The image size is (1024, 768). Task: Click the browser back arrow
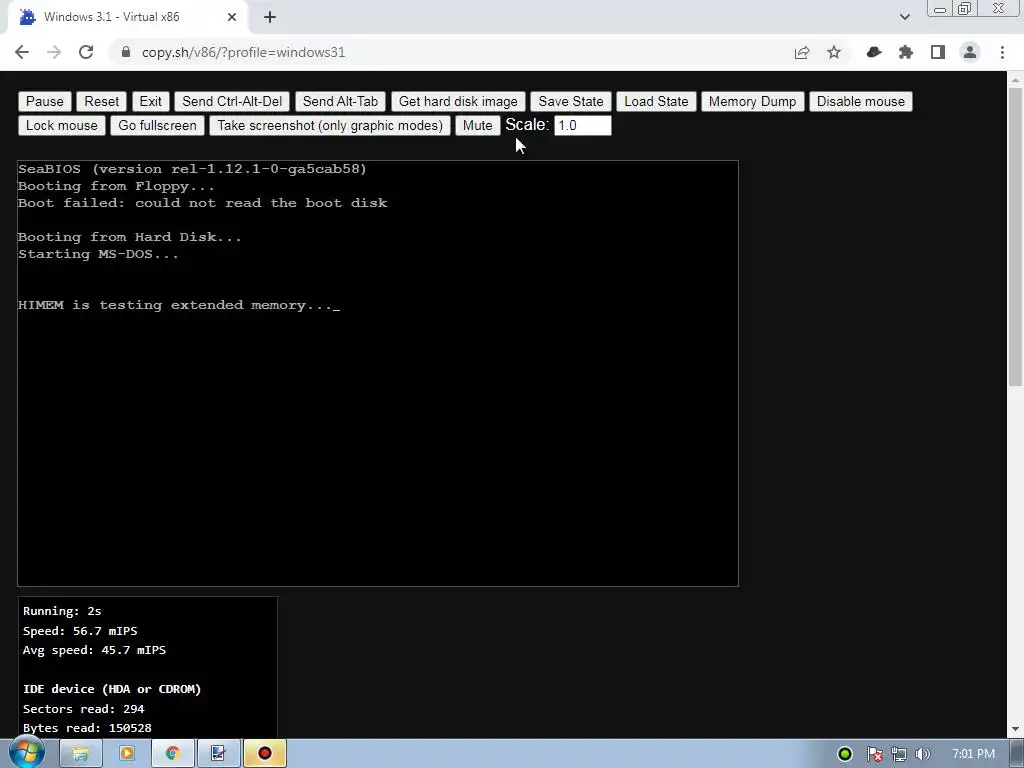tap(22, 52)
